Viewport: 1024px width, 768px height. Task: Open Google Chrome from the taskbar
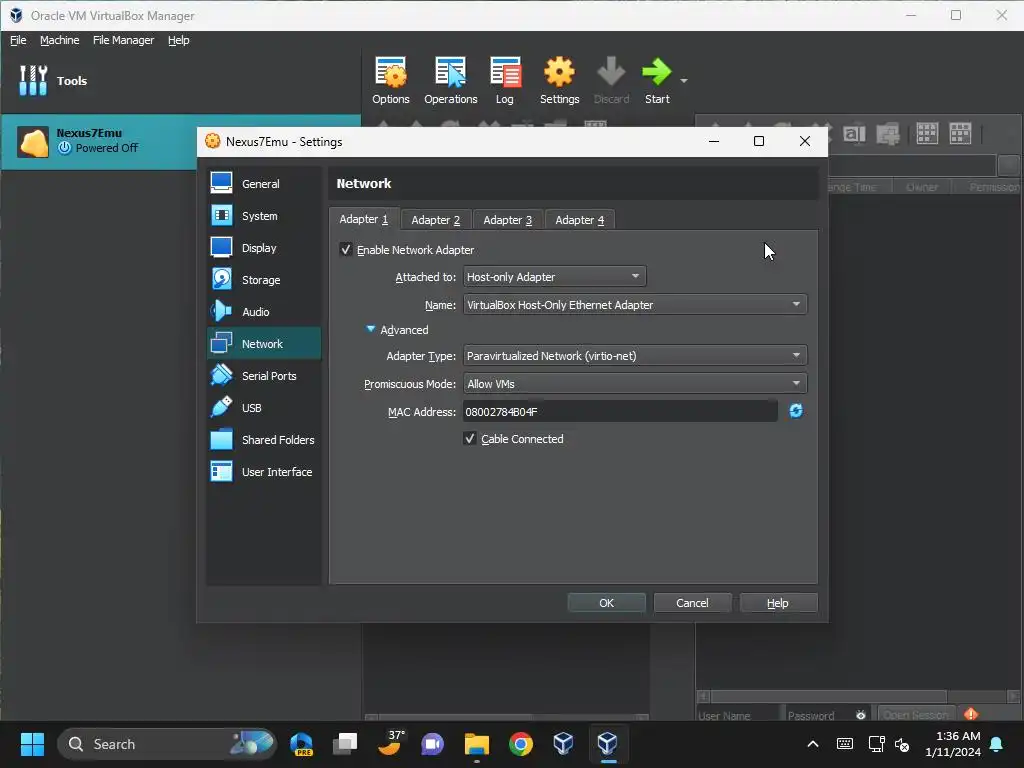[x=520, y=744]
